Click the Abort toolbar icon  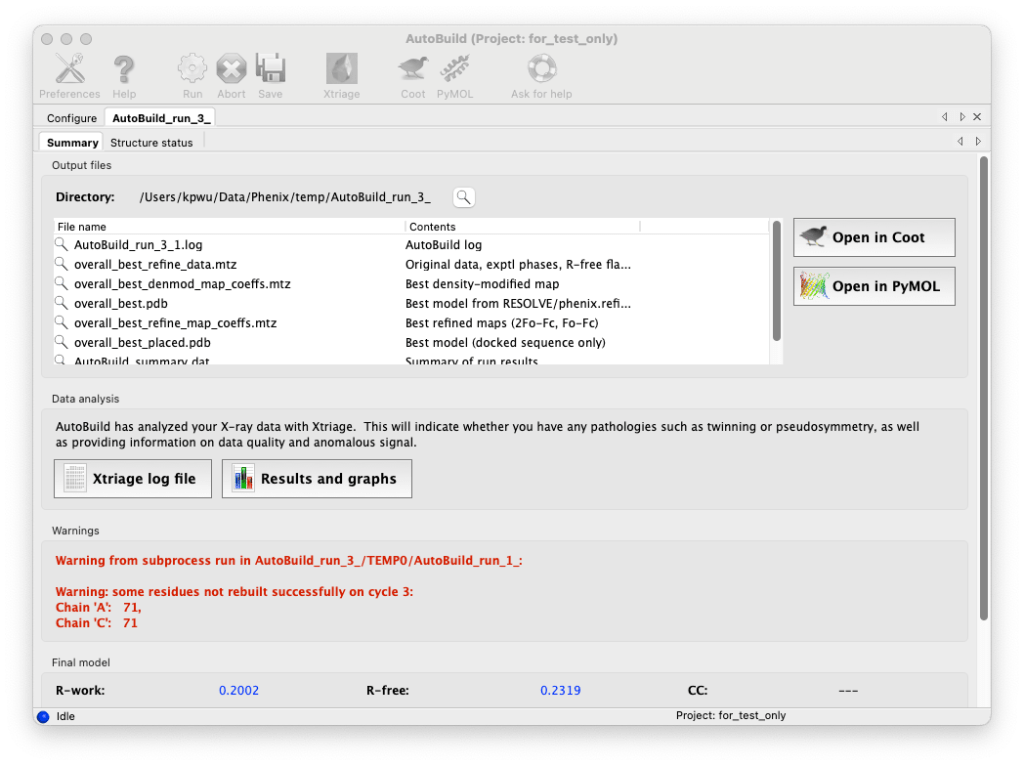coord(231,70)
